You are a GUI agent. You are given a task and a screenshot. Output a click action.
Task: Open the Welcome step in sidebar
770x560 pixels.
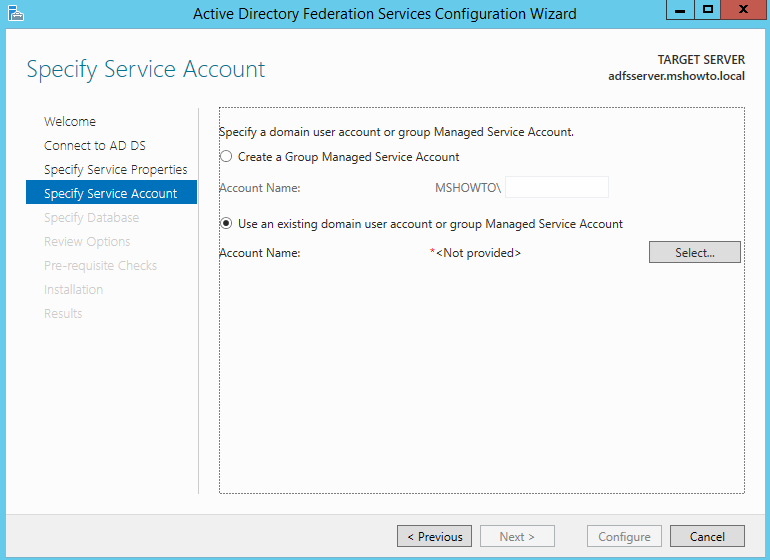(70, 121)
